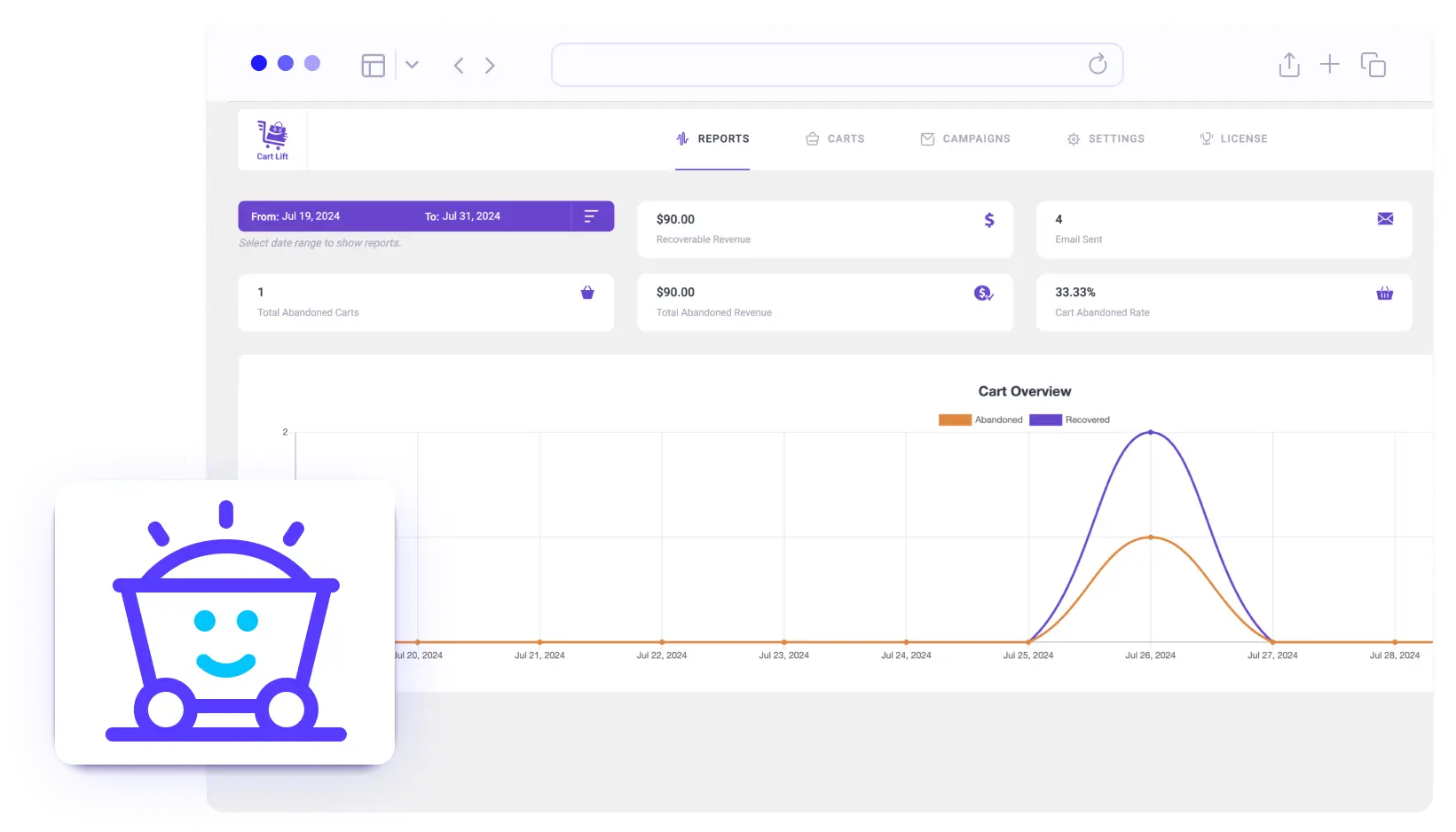Go to the Campaigns tab
Viewport: 1456px width, 832px height.
click(965, 138)
